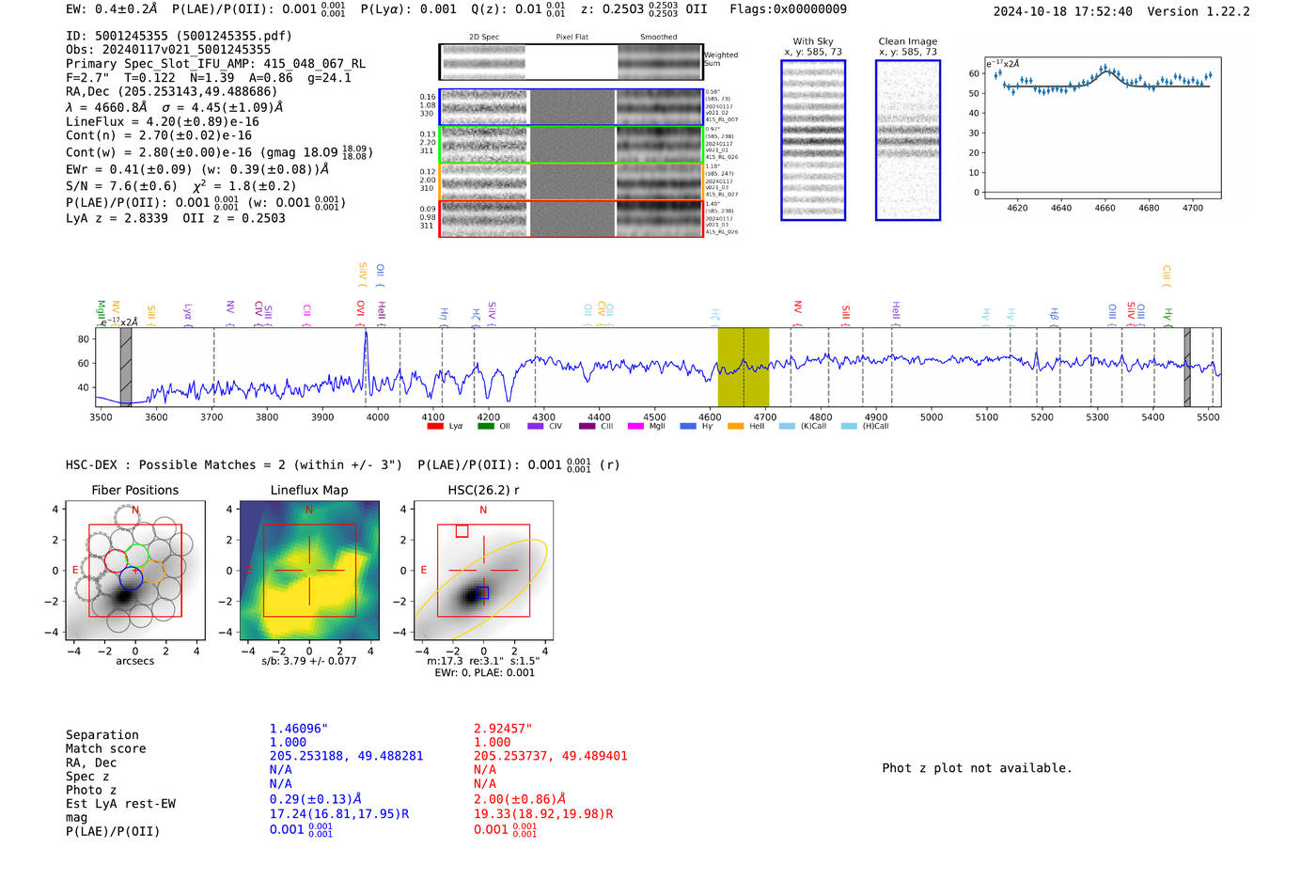This screenshot has height=896, width=1316.
Task: Click the λ = 4660.8Å line
Action: [x=174, y=107]
